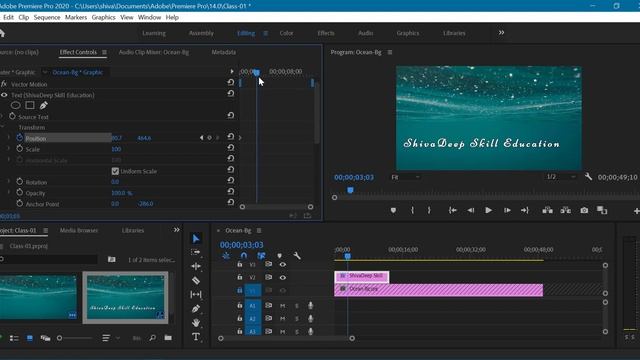Show overflow panels in Project panel group
This screenshot has width=640, height=360.
pos(176,230)
